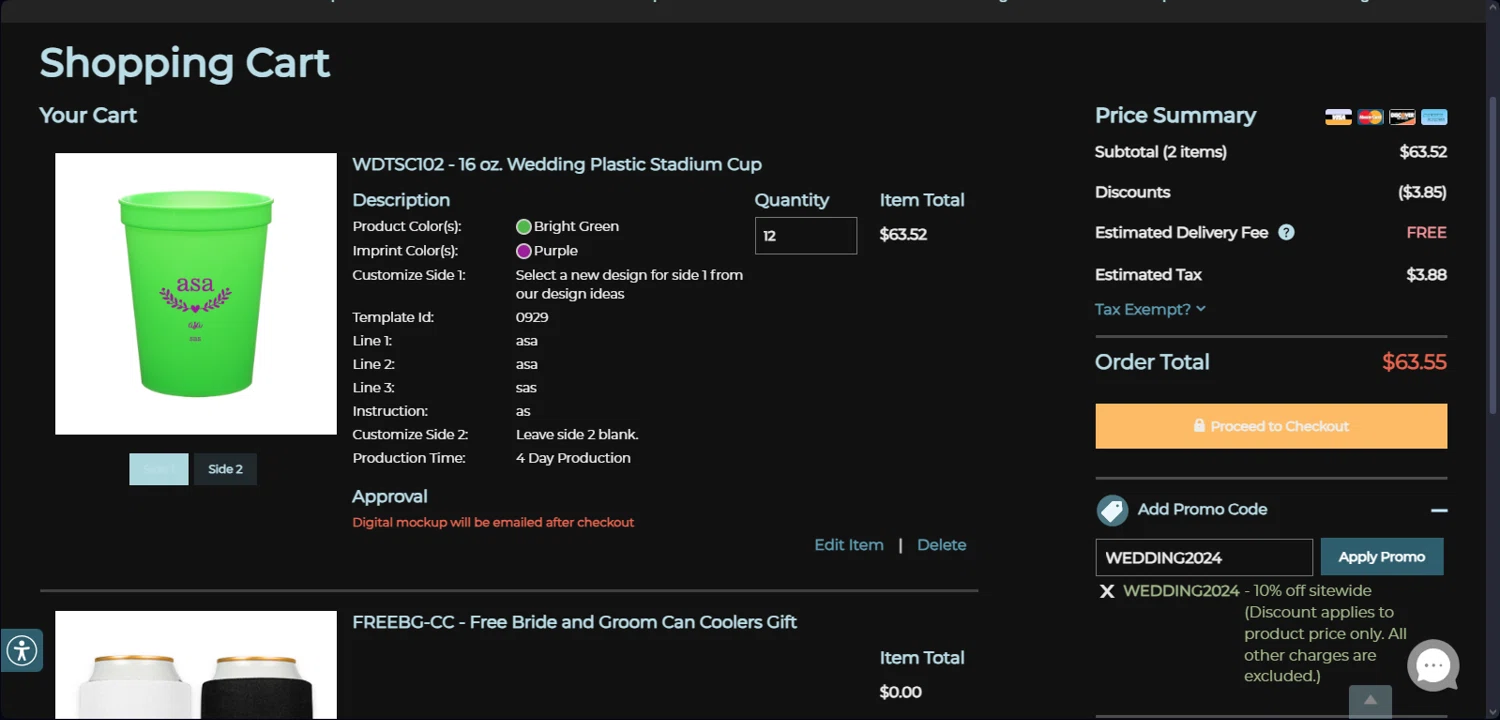Viewport: 1500px width, 720px height.
Task: Click the Bright Green color swatch
Action: 523,227
